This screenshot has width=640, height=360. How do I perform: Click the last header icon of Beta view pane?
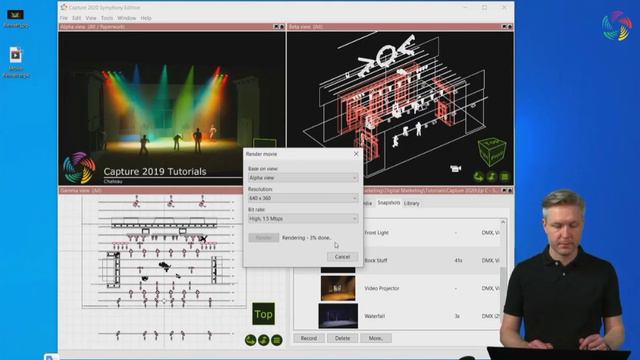pyautogui.click(x=510, y=27)
